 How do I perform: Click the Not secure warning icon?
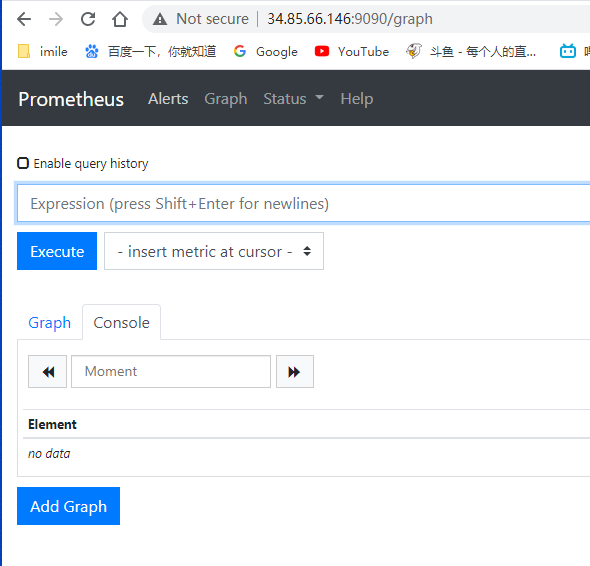160,19
